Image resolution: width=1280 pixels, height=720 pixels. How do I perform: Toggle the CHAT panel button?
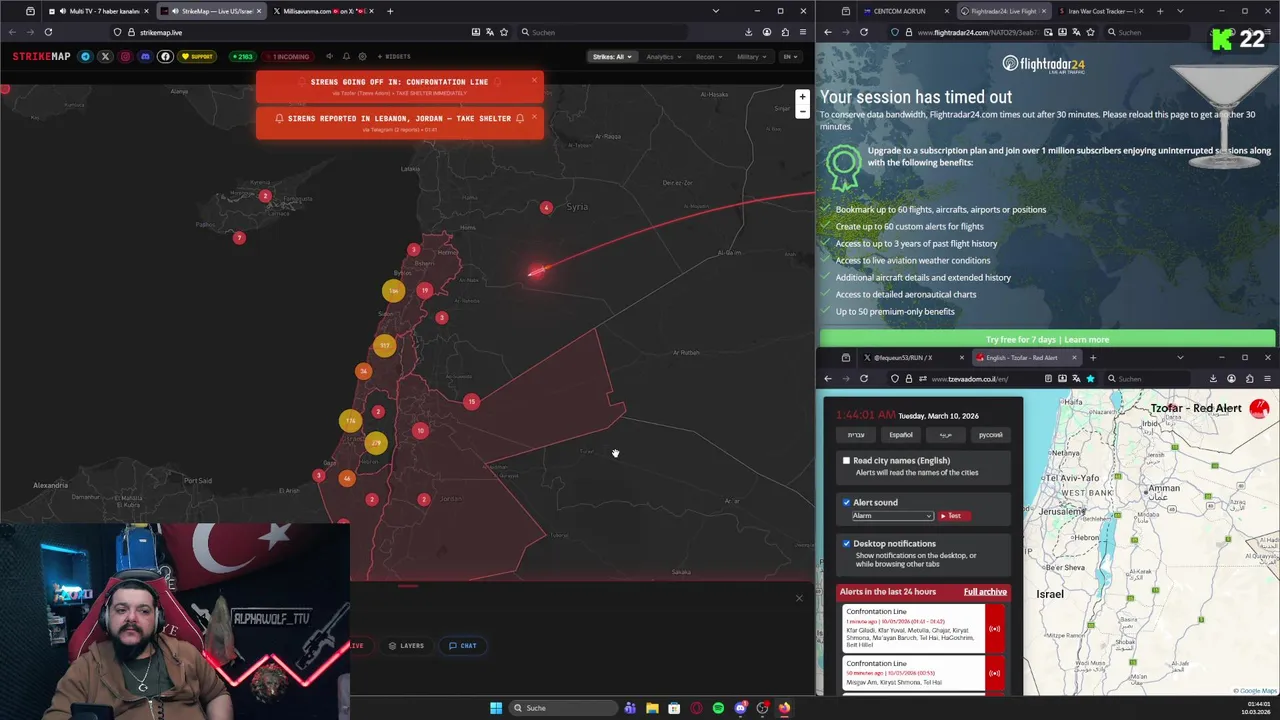click(462, 645)
